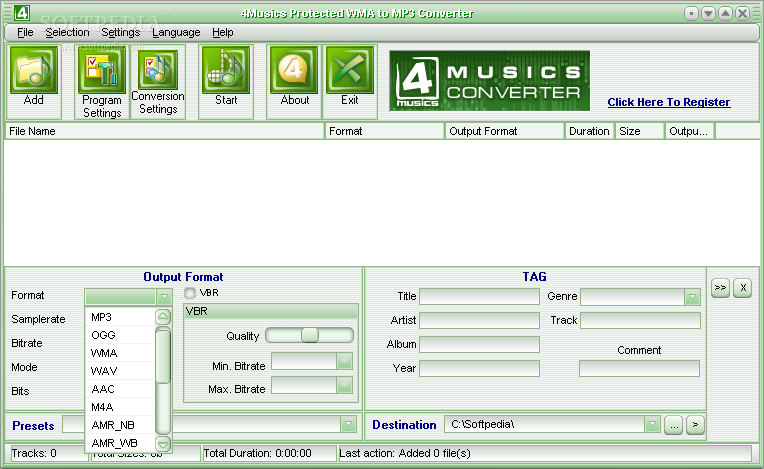Click the 4Musics Converter banner logo
The height and width of the screenshot is (469, 764).
[x=489, y=81]
